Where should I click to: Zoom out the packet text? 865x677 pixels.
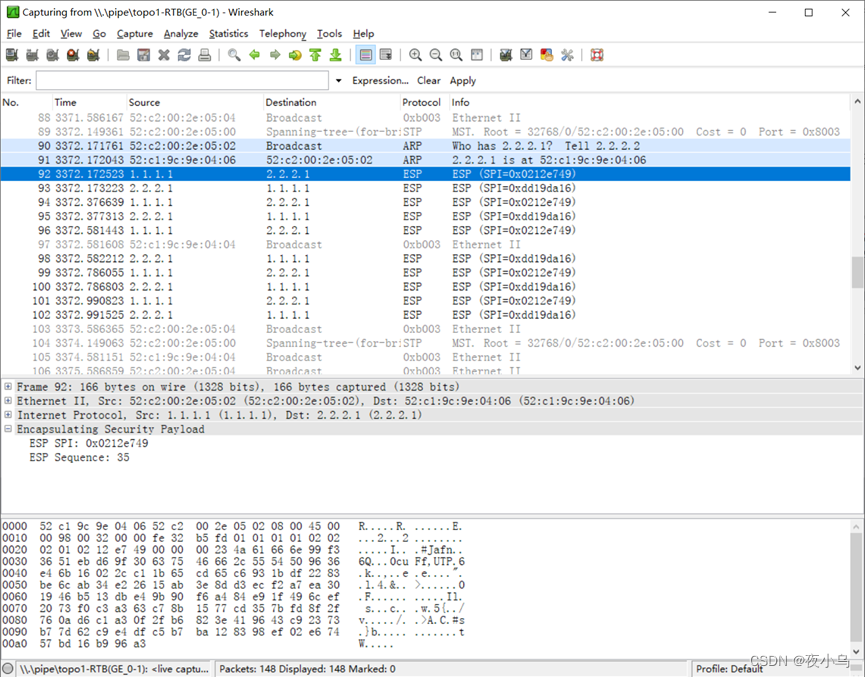click(436, 55)
